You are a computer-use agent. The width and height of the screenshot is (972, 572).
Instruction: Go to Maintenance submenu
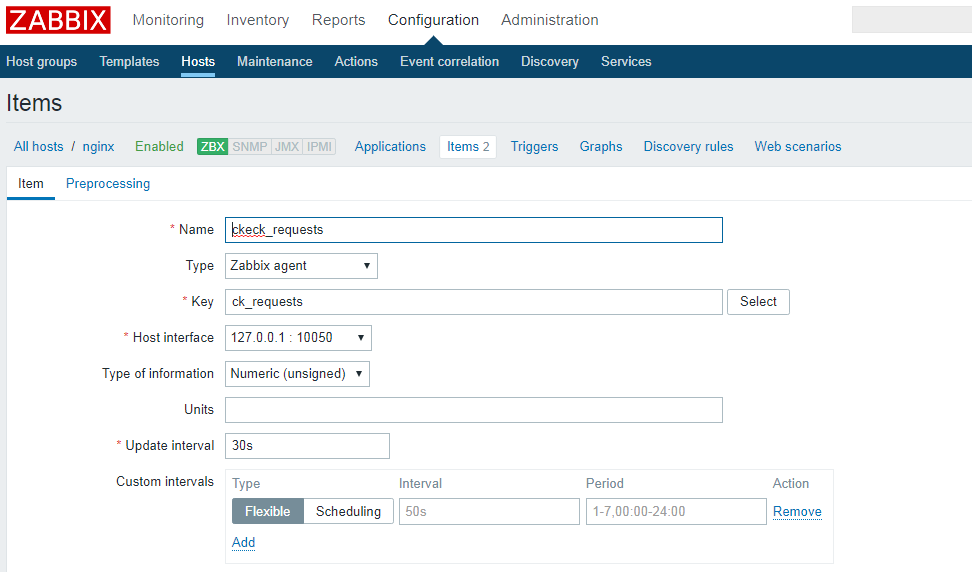click(x=275, y=61)
